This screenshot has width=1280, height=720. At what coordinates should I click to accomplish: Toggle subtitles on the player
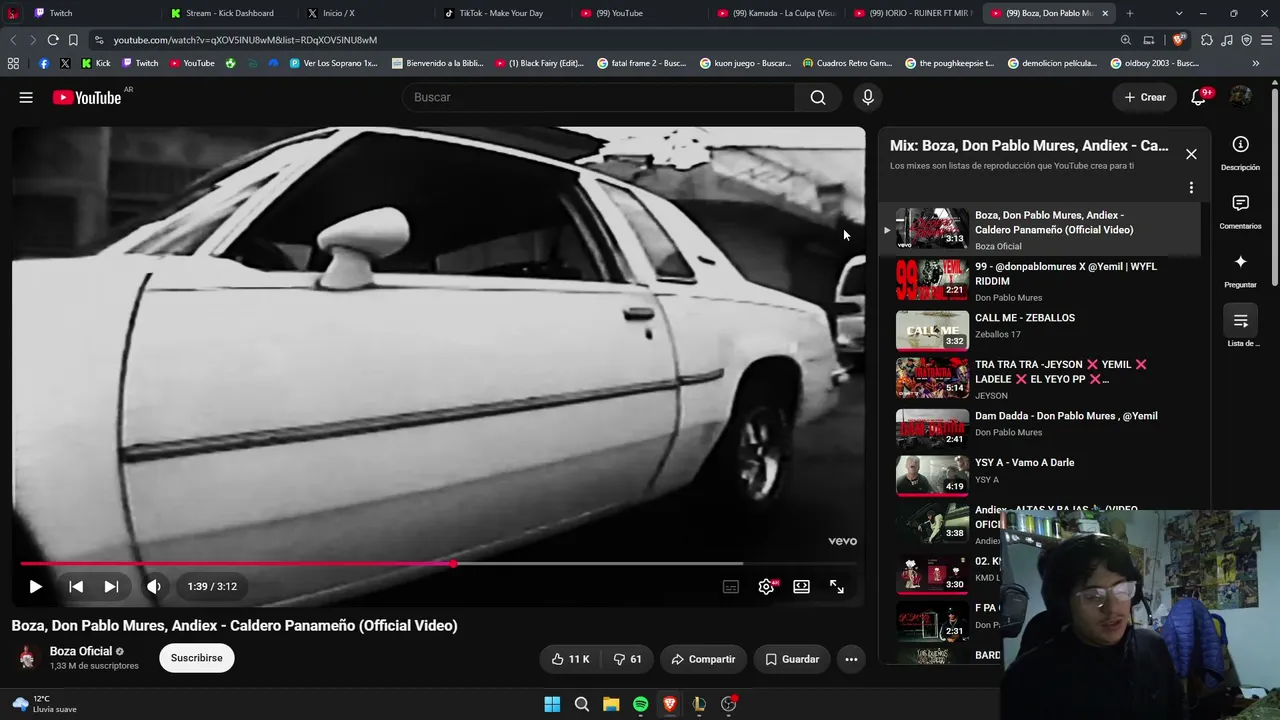coord(731,587)
